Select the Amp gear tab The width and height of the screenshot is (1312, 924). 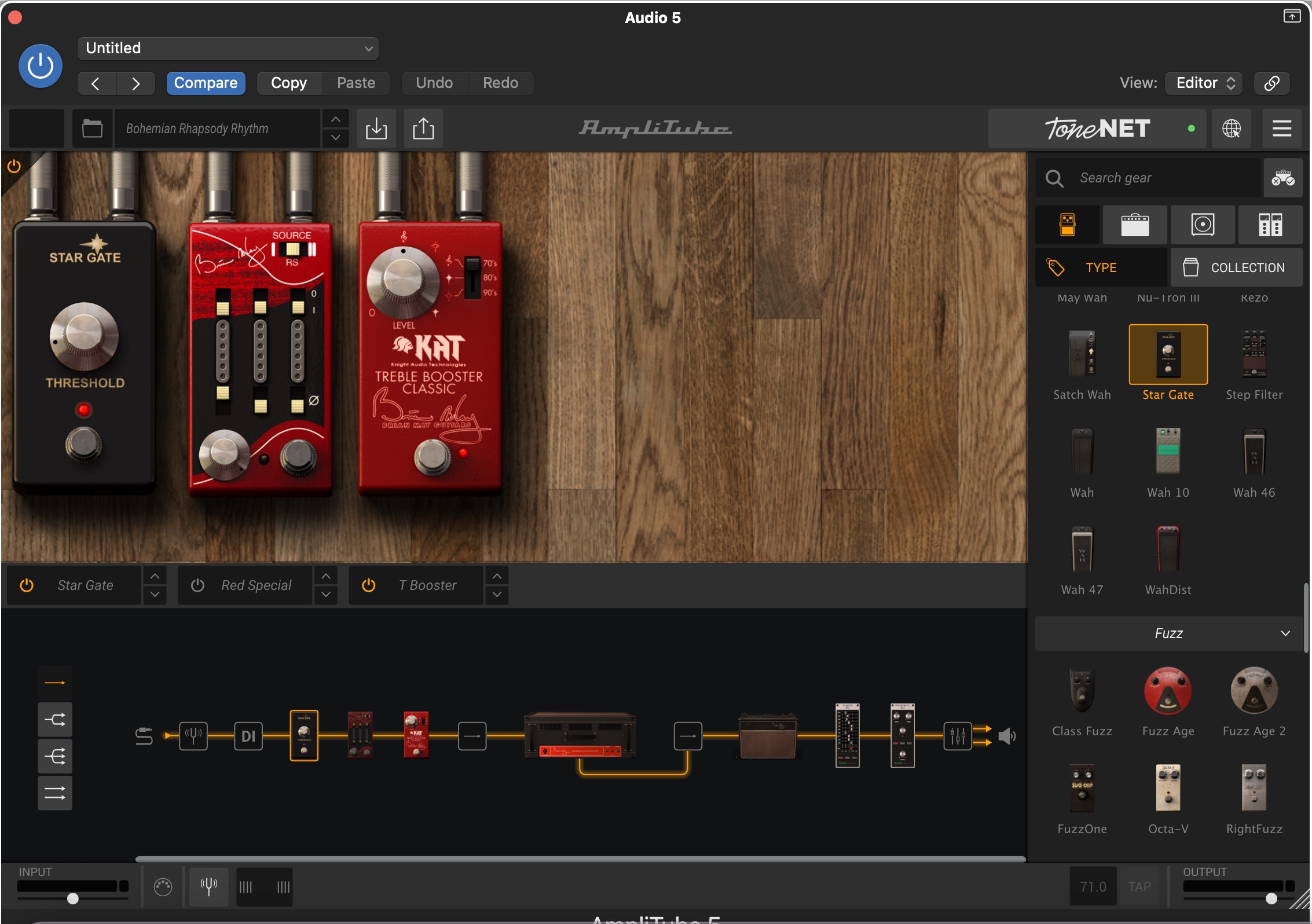(1135, 225)
